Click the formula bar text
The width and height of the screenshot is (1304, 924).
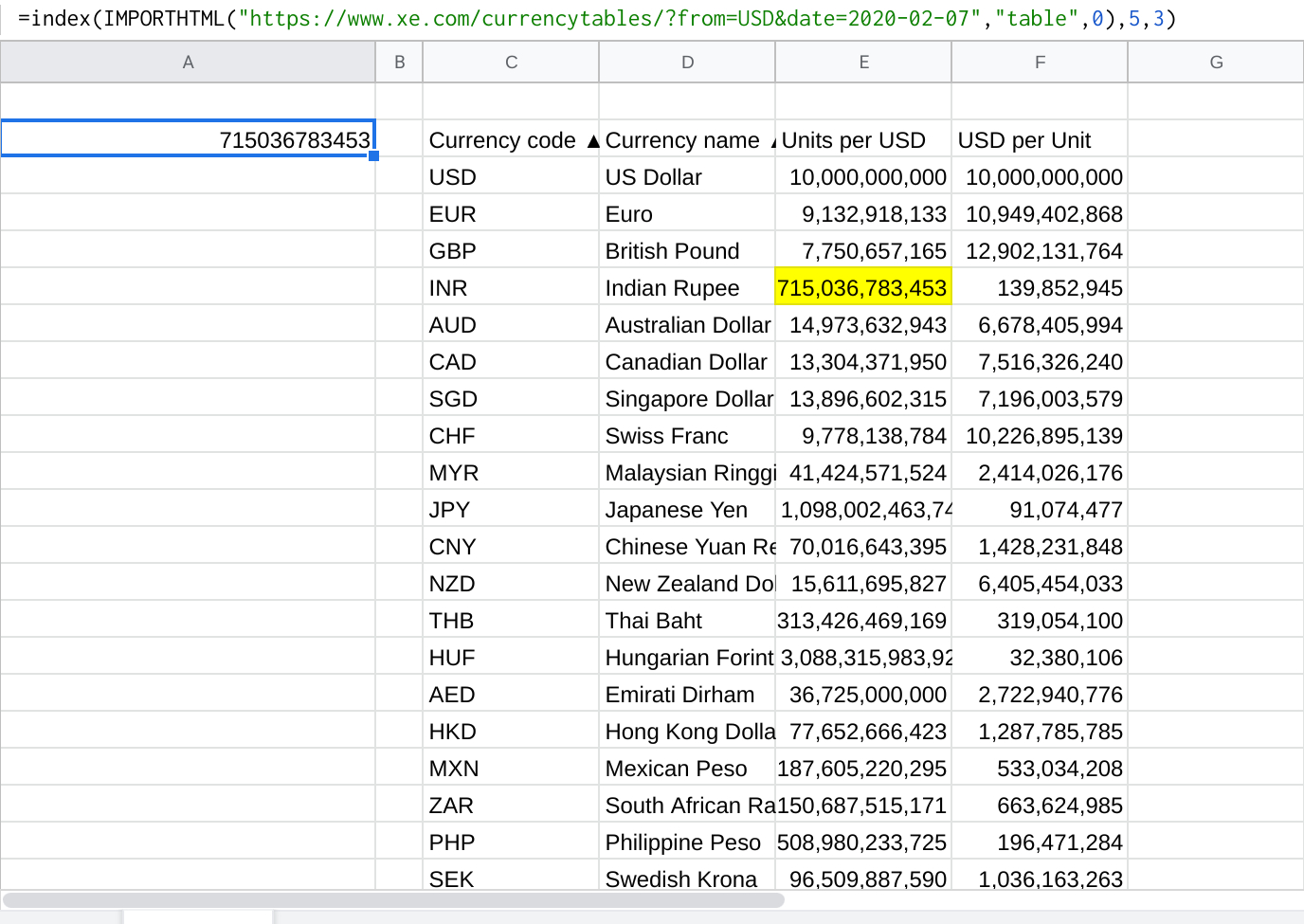pyautogui.click(x=597, y=19)
